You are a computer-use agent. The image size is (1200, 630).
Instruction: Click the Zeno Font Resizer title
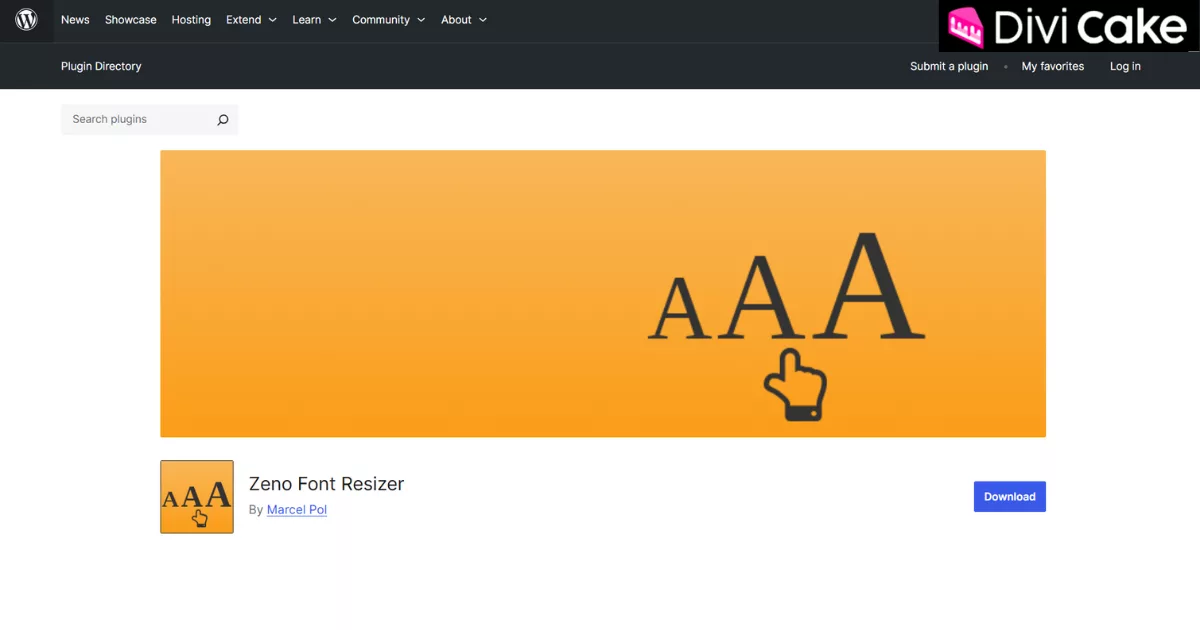pos(326,484)
